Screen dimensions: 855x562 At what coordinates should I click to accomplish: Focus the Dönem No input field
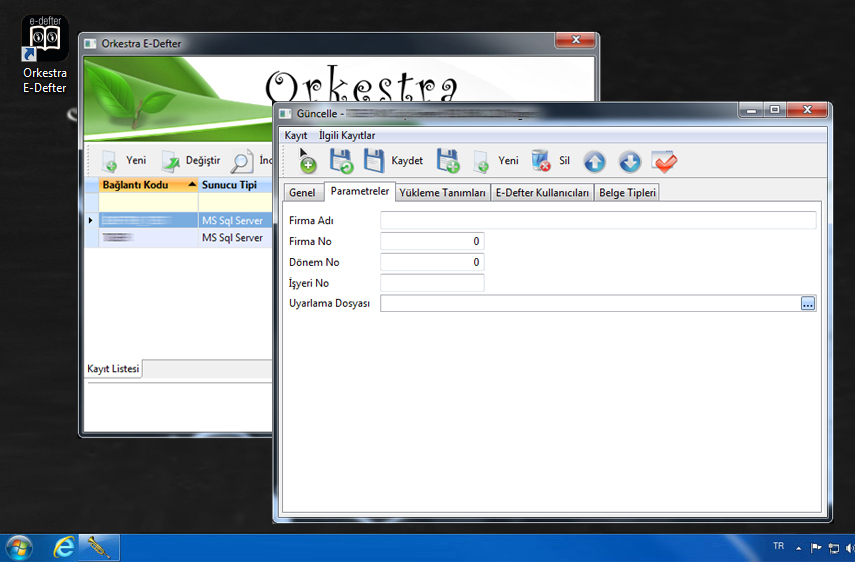432,262
